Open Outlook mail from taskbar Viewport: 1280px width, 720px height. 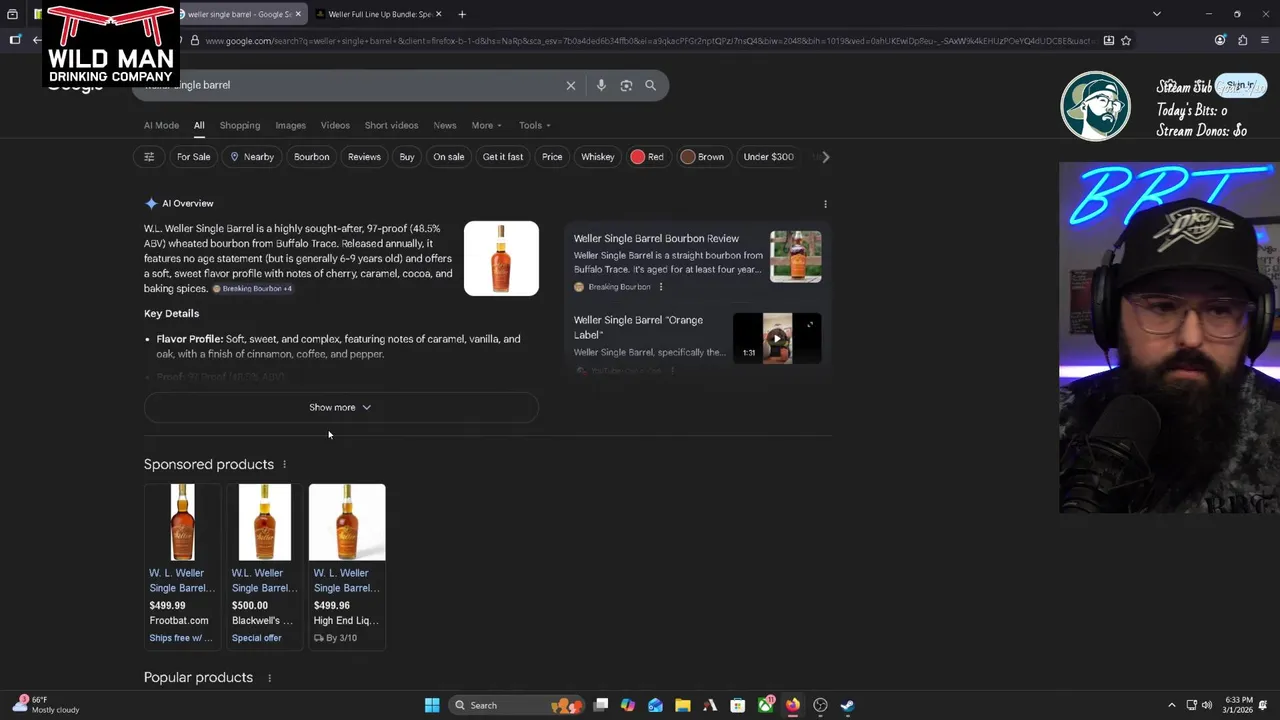coord(655,705)
